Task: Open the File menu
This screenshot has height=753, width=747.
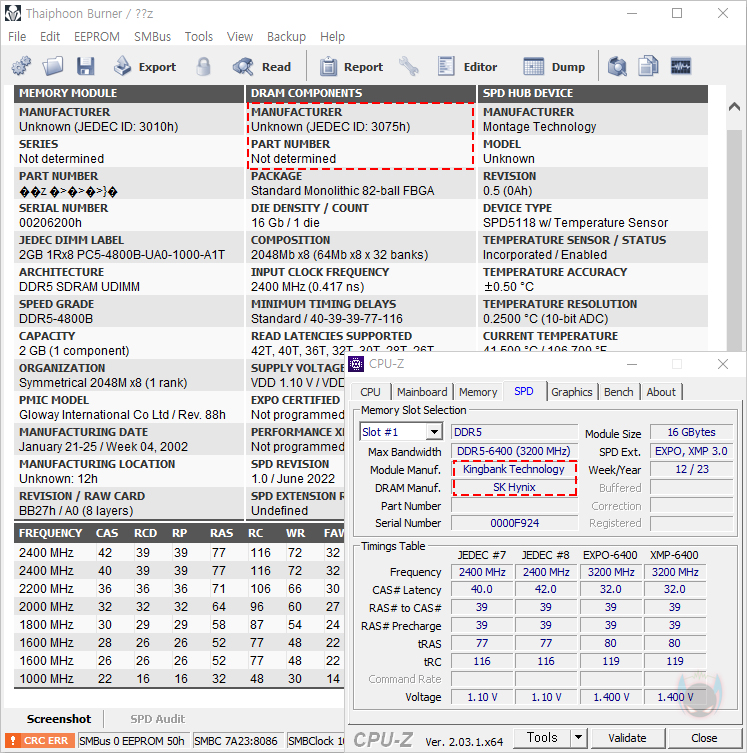Action: pos(17,36)
